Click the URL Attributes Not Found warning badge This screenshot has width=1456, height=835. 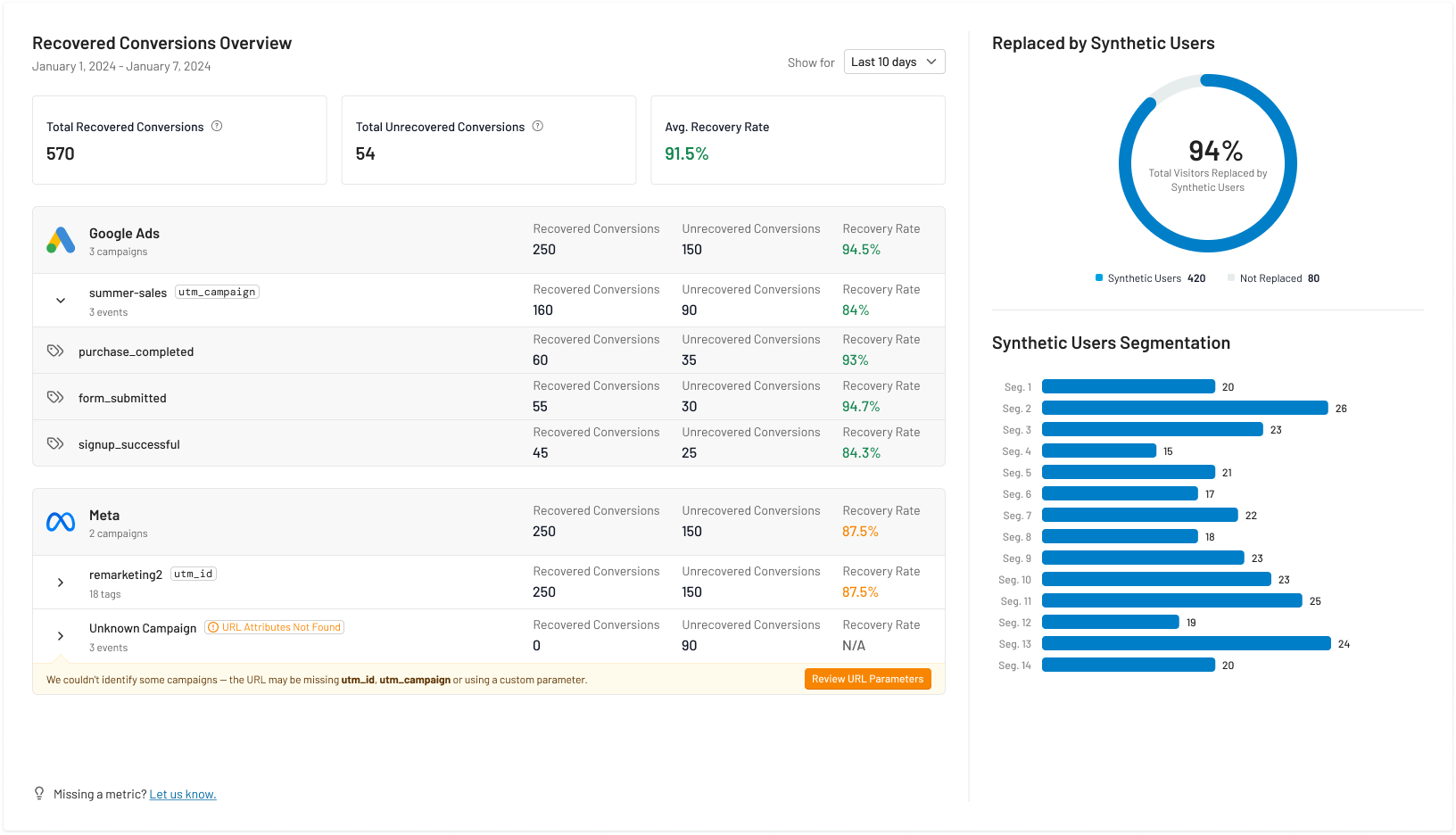coord(275,627)
